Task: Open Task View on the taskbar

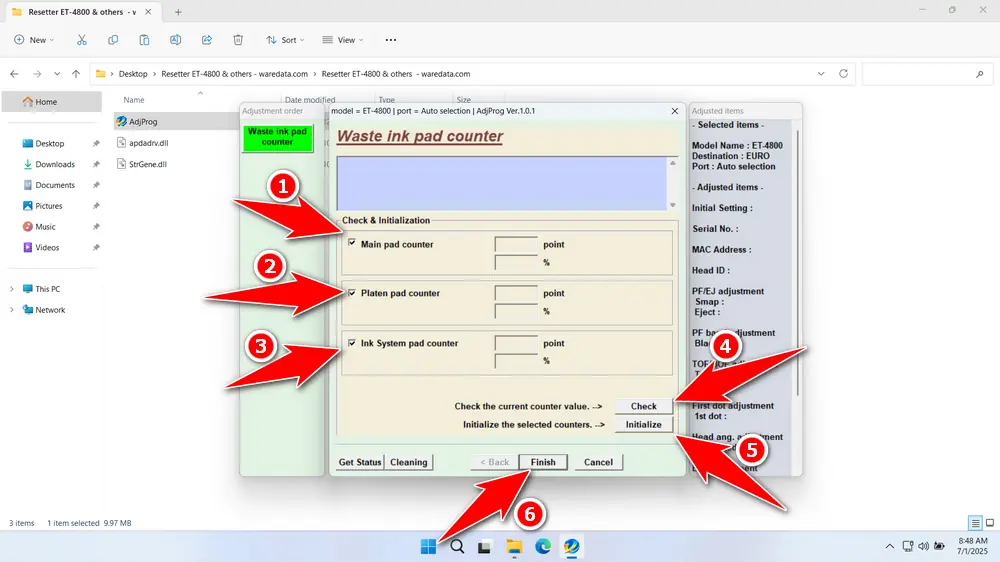Action: pyautogui.click(x=485, y=547)
